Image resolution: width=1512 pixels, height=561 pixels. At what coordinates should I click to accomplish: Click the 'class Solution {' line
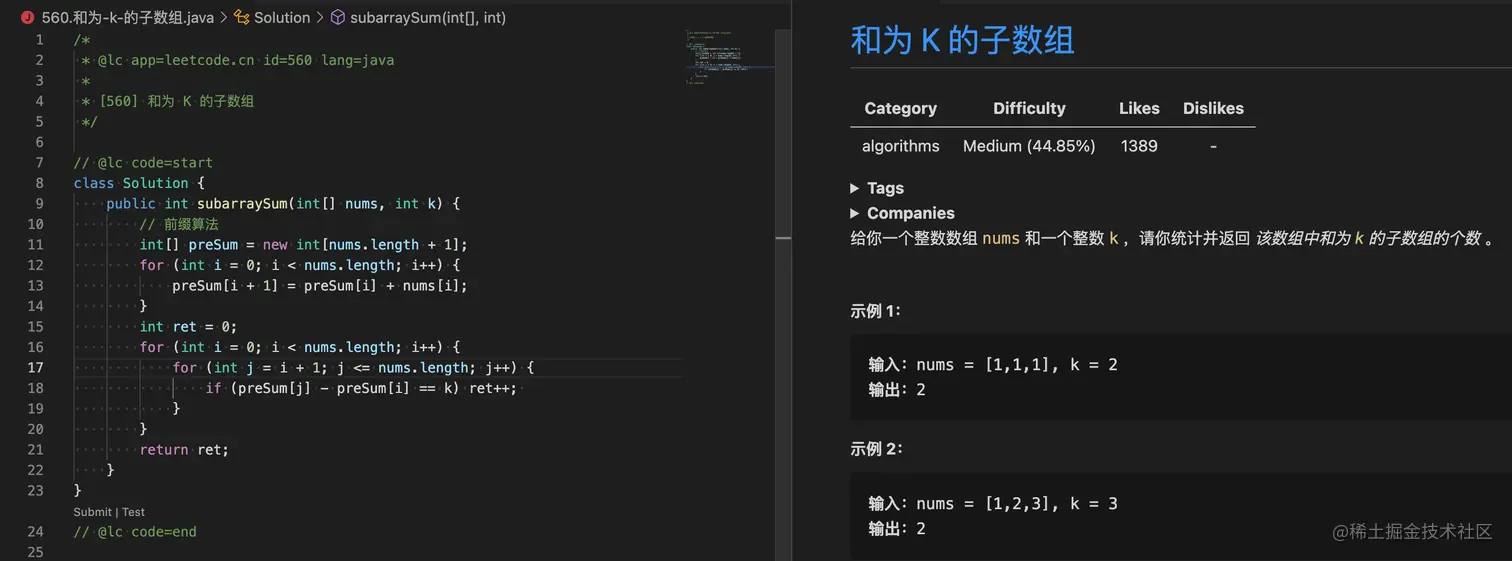138,183
